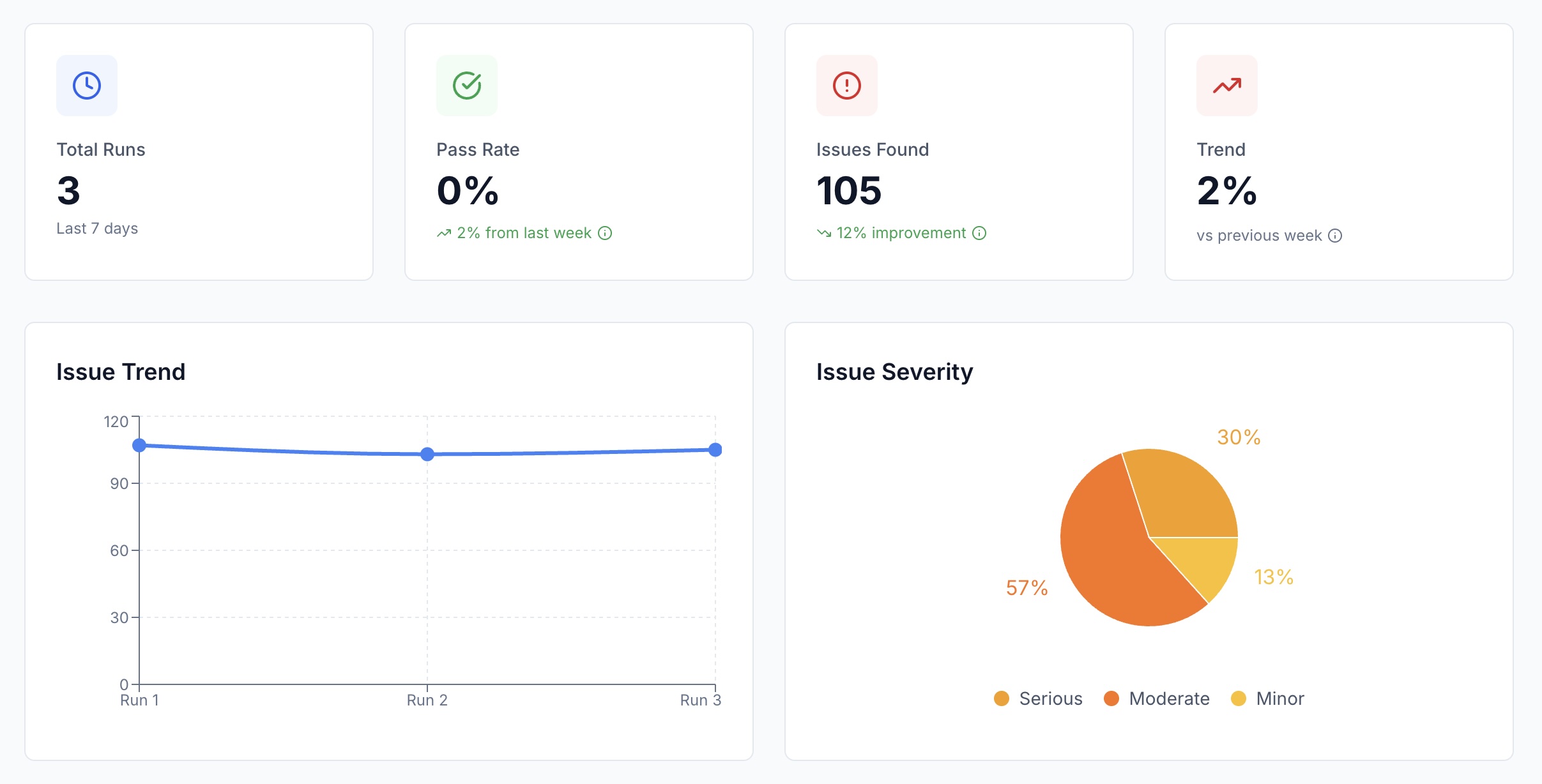Image resolution: width=1542 pixels, height=784 pixels.
Task: Expand details on the Total Runs card
Action: 198,151
